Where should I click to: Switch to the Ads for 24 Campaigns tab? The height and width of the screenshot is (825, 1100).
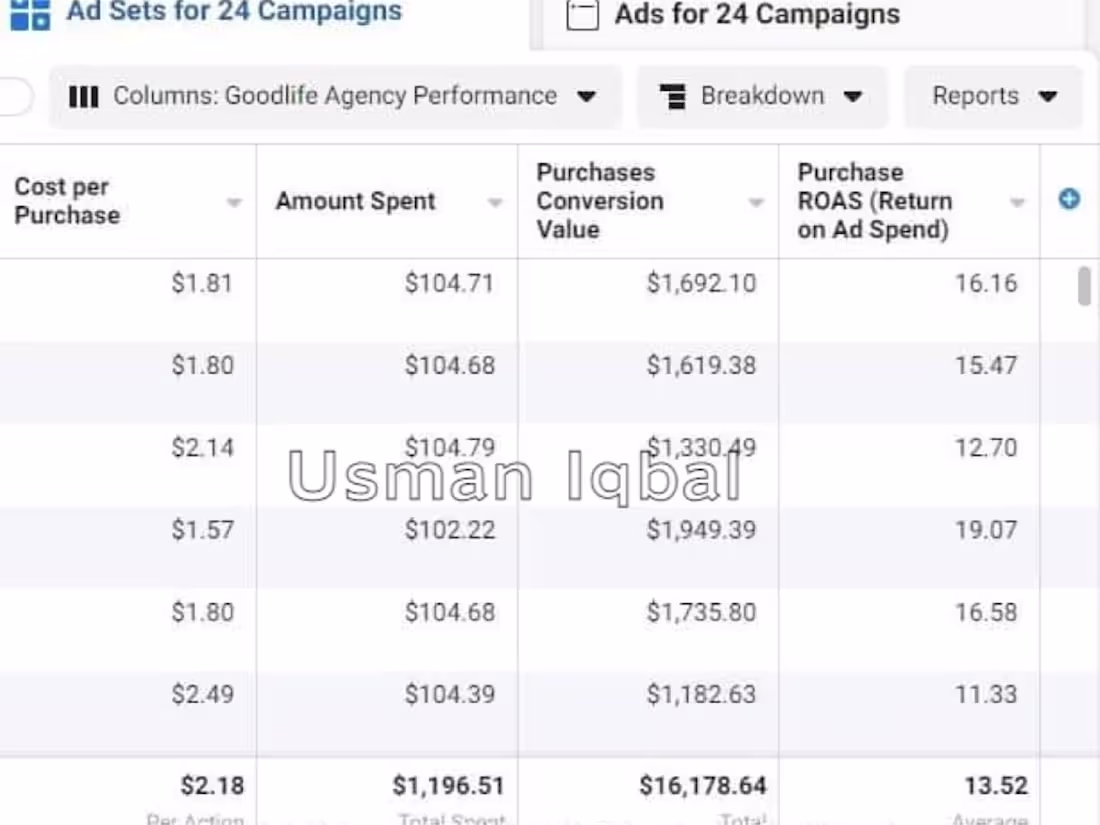click(x=755, y=15)
